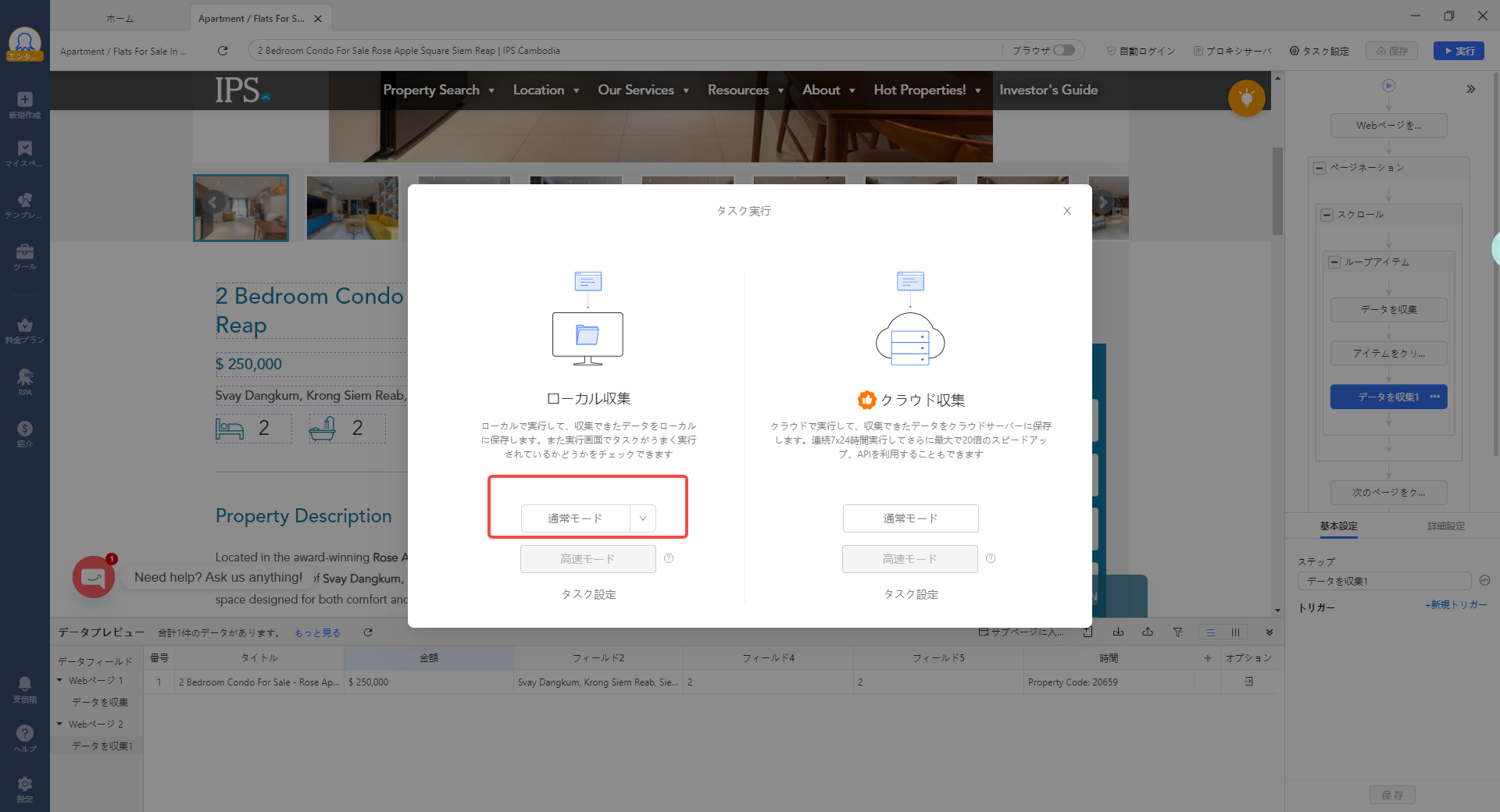Open the RPA sidebar icon
Image resolution: width=1500 pixels, height=812 pixels.
(x=24, y=381)
